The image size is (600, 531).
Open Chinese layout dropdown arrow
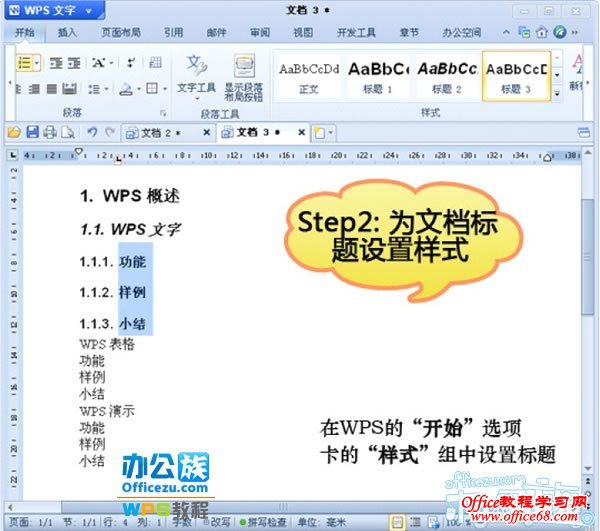click(x=111, y=63)
